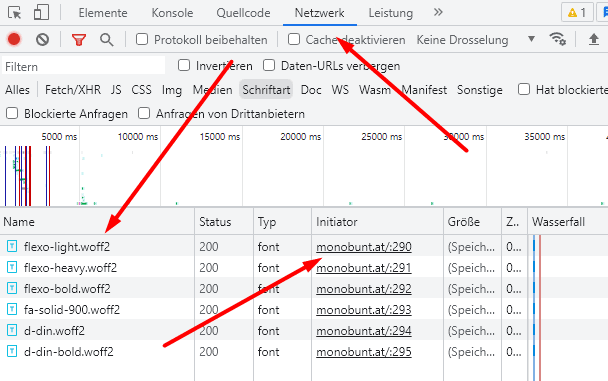Check Daten-URLs verbergen
This screenshot has height=381, width=608.
click(269, 65)
